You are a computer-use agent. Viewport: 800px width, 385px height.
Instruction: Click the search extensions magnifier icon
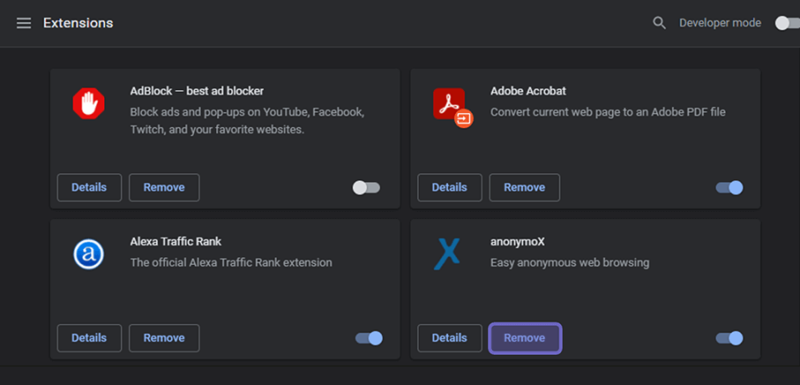(x=659, y=23)
